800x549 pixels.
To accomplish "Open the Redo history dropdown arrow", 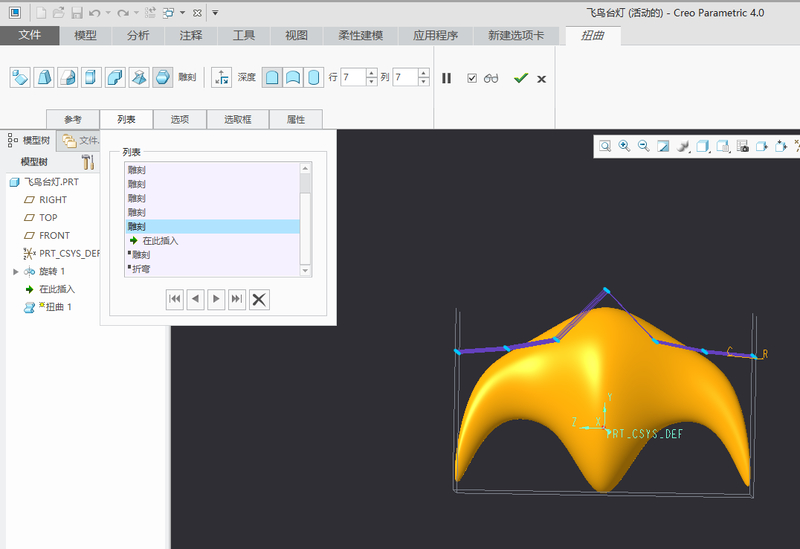I will point(136,13).
